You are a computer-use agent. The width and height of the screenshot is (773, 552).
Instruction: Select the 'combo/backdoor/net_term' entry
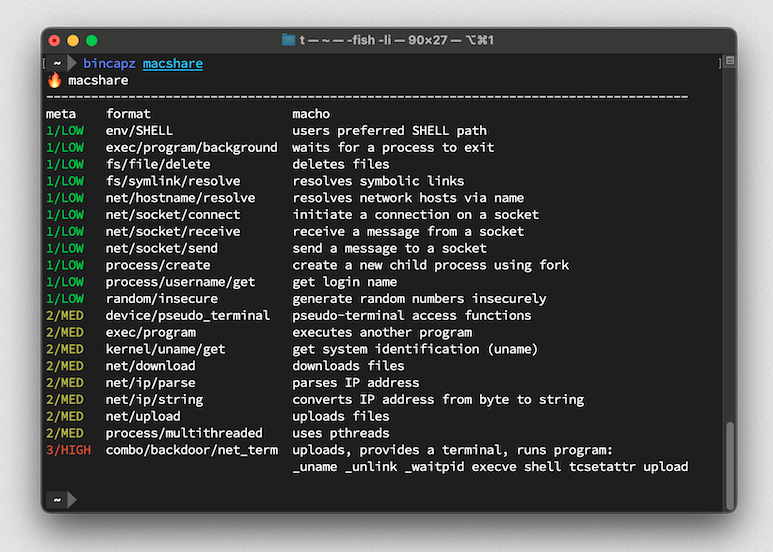[x=192, y=449]
